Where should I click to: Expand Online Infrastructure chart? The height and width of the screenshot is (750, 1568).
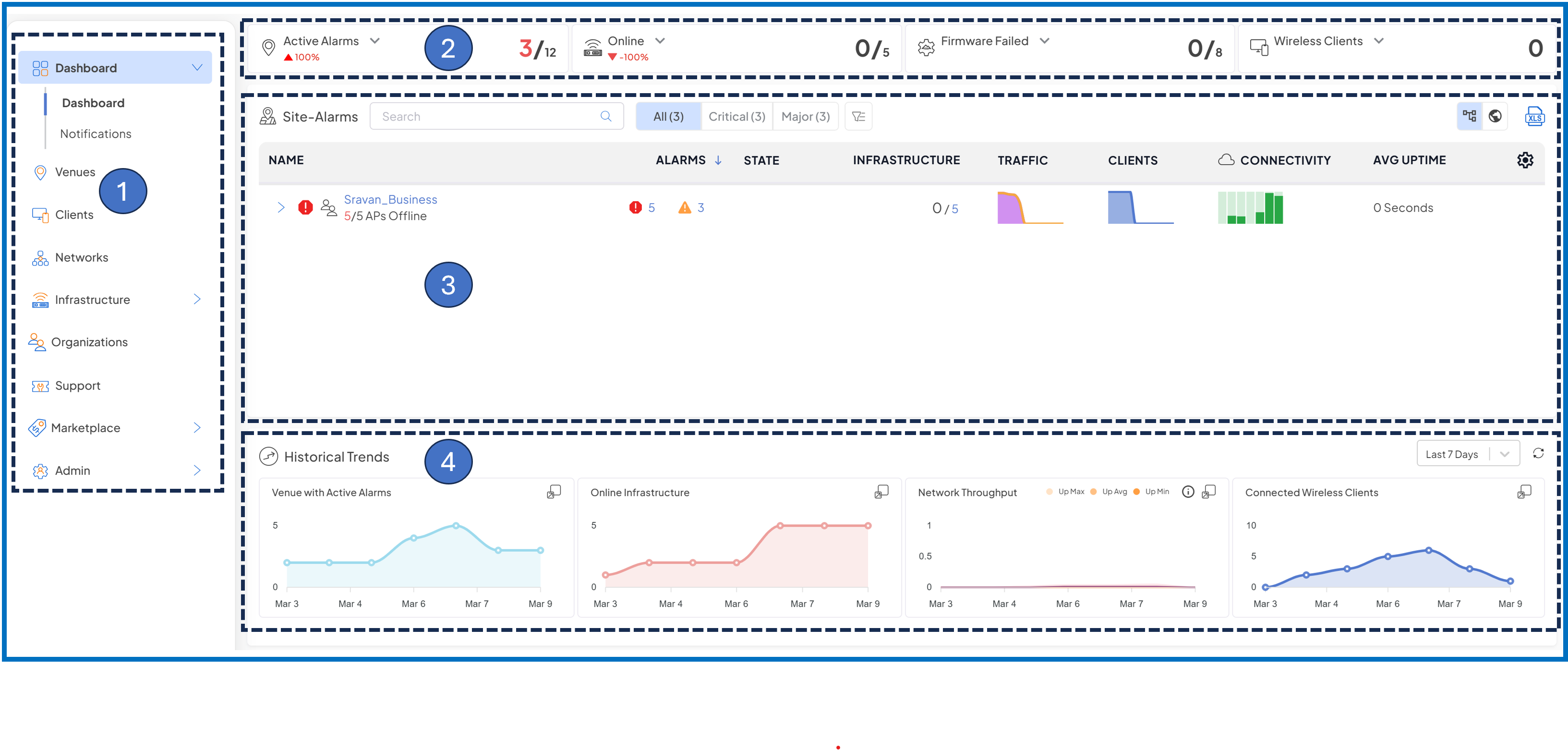tap(881, 492)
